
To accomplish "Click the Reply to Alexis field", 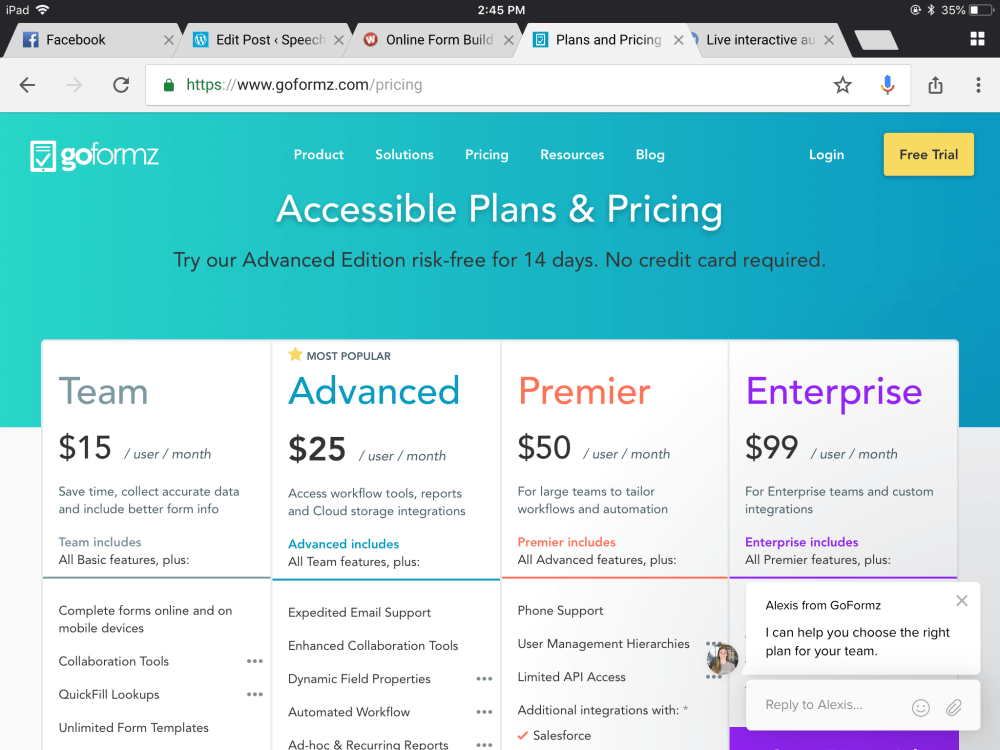I will click(x=830, y=705).
